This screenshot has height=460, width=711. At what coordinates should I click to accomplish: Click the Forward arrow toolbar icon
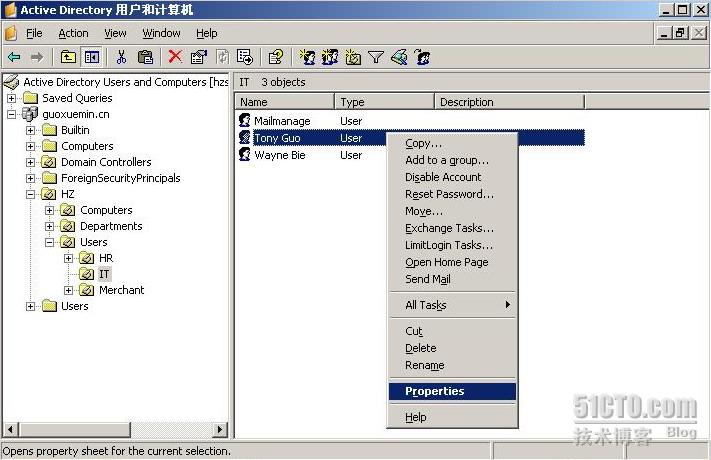click(x=37, y=57)
